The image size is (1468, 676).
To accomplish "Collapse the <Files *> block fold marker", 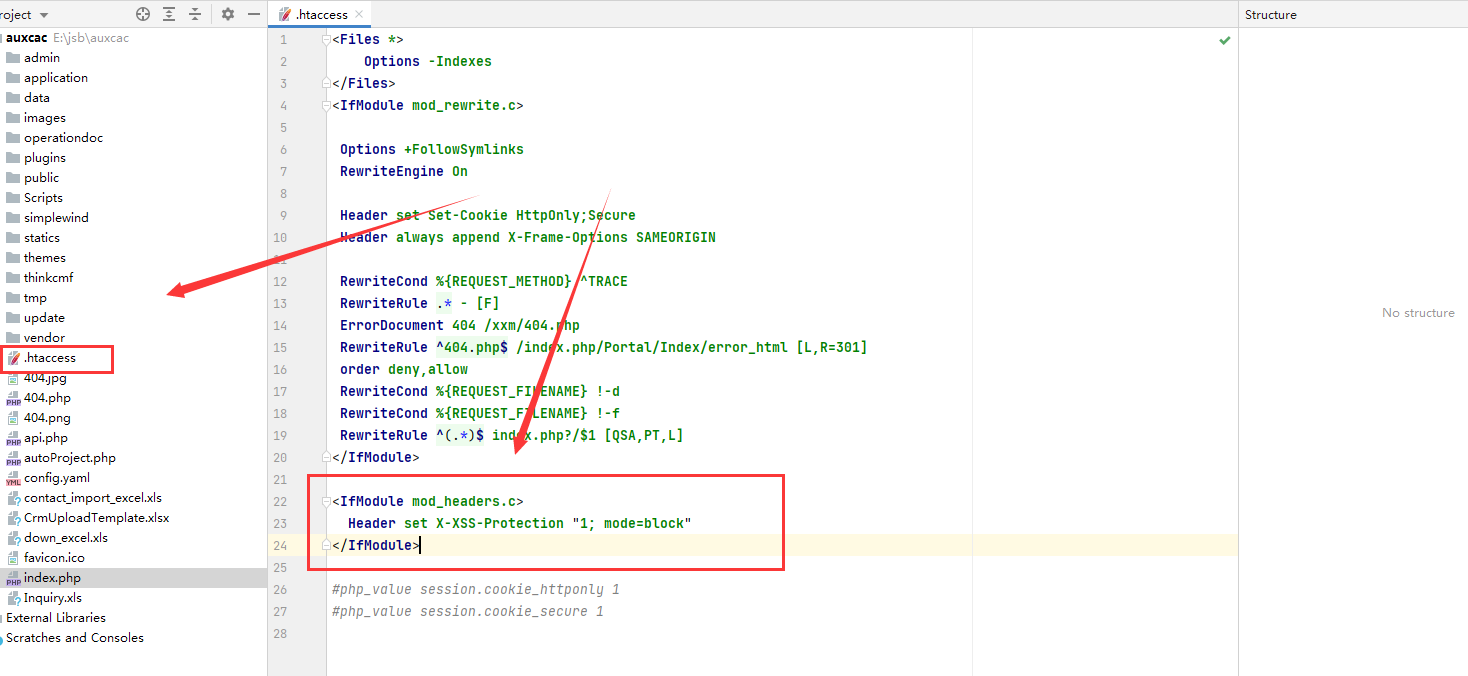I will (x=326, y=40).
